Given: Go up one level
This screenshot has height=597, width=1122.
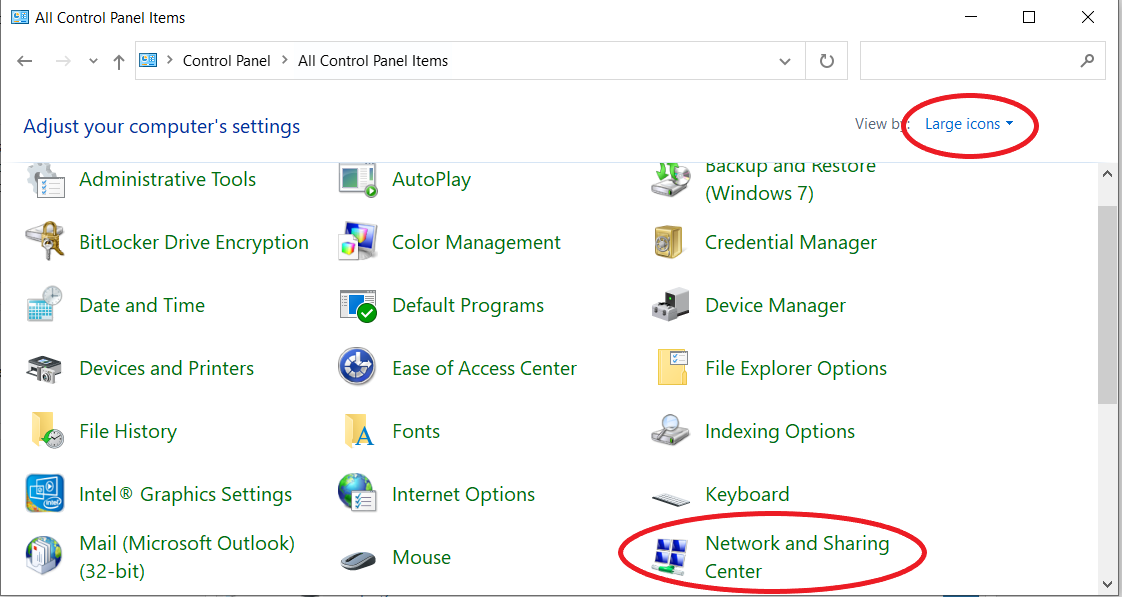Looking at the screenshot, I should 119,62.
